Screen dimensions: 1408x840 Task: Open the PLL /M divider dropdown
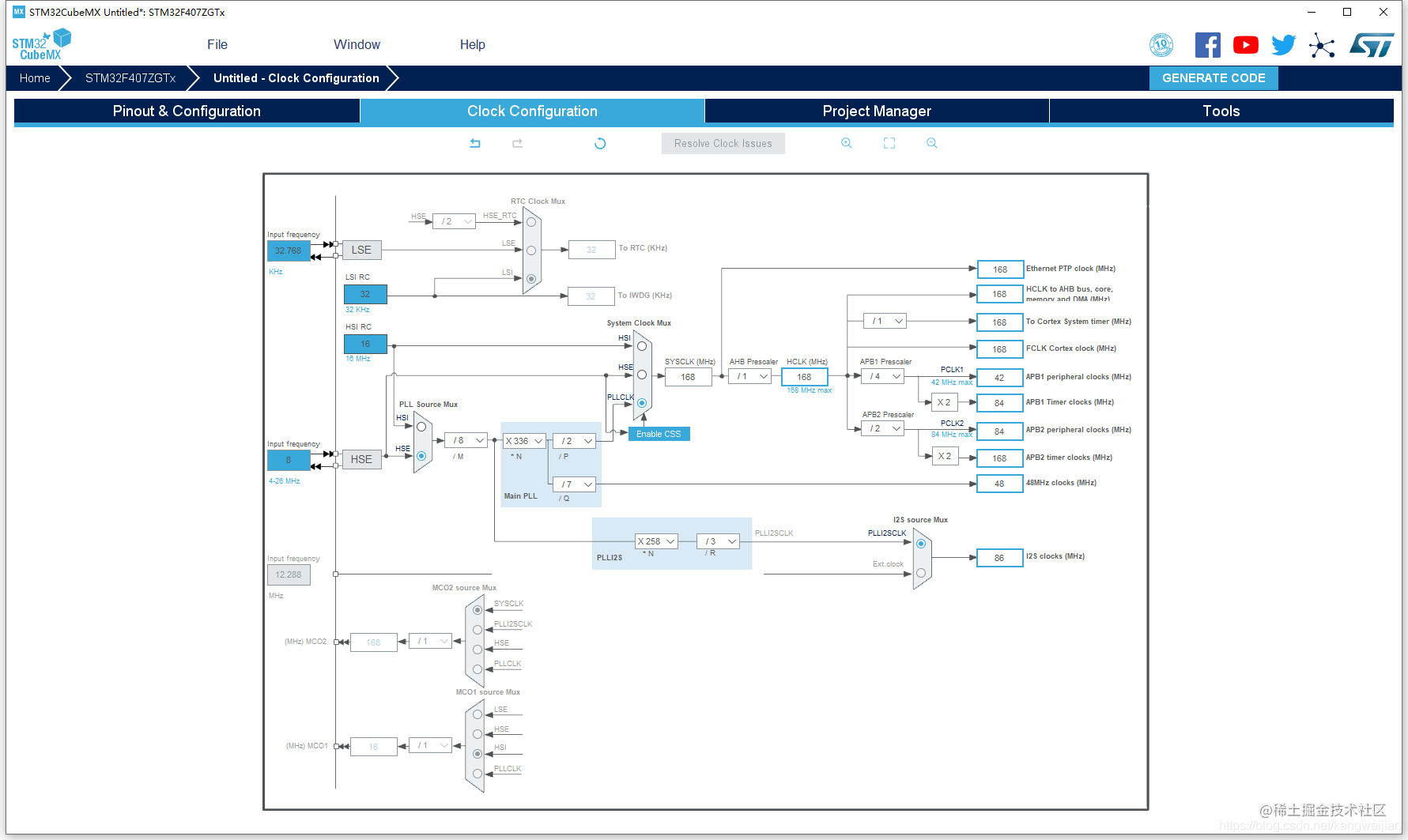[466, 440]
